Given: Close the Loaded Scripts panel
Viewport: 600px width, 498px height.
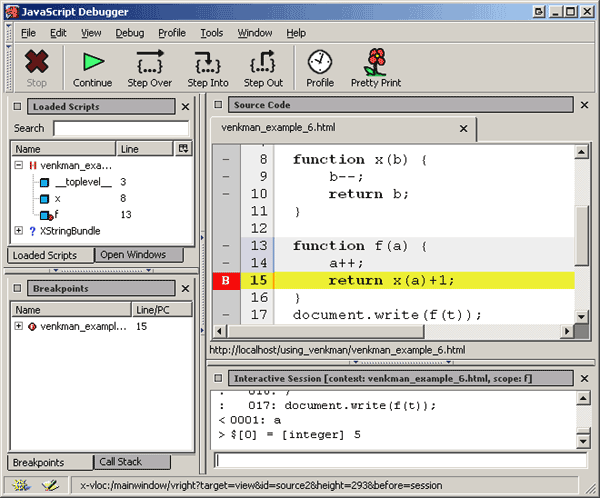Looking at the screenshot, I should tap(185, 107).
